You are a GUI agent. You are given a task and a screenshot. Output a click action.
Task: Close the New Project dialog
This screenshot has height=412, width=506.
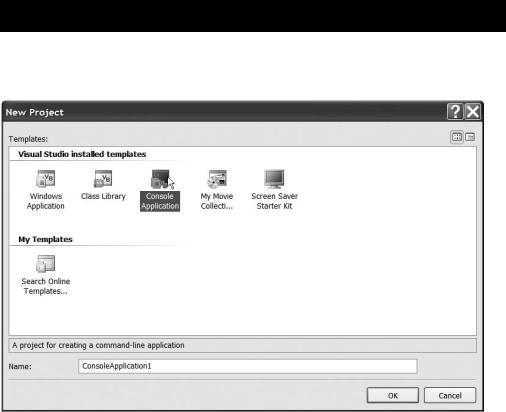(x=473, y=112)
